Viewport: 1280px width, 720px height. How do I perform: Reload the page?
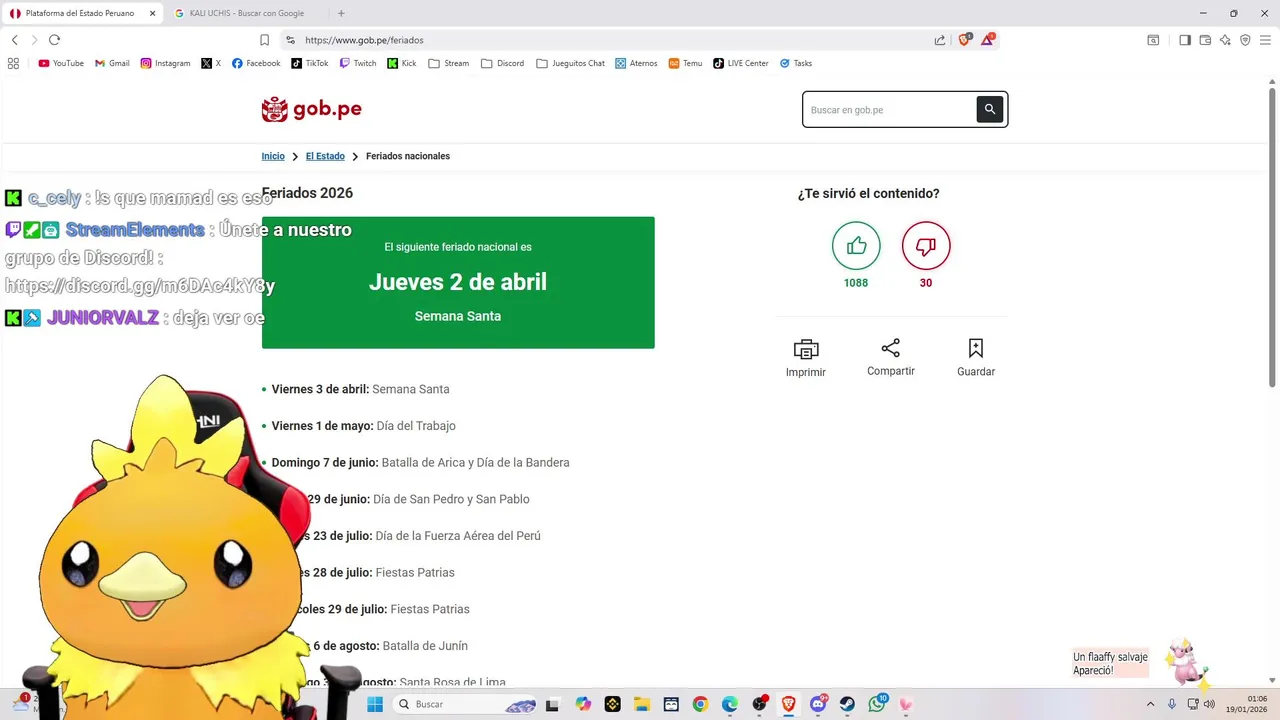click(54, 40)
